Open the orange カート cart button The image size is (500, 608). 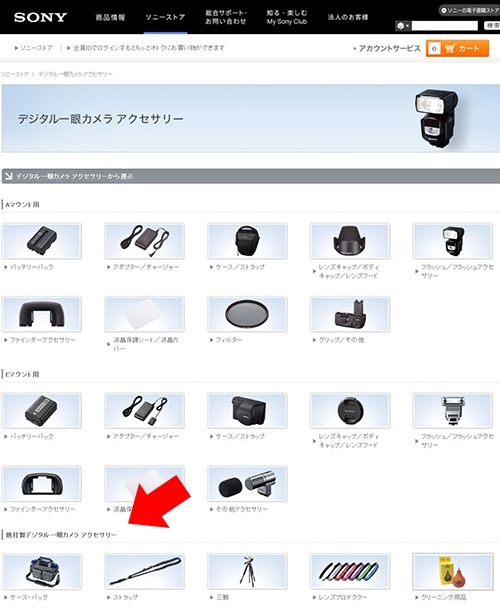(457, 48)
